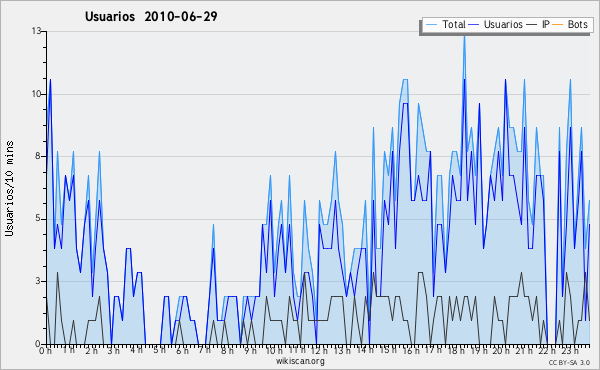Select the 'Usuarios' legend entry
Image resolution: width=600 pixels, height=370 pixels.
pyautogui.click(x=503, y=24)
